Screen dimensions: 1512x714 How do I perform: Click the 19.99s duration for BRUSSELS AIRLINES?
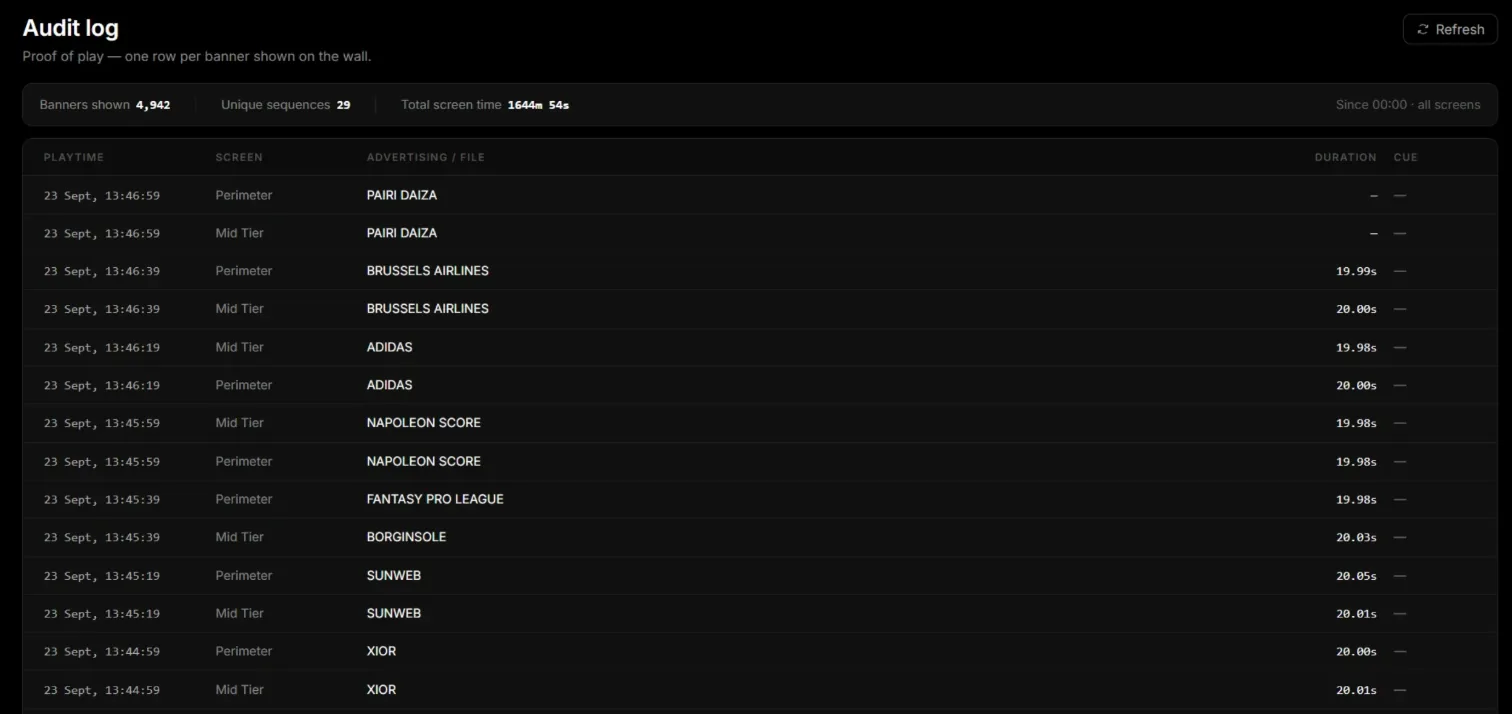[1356, 271]
